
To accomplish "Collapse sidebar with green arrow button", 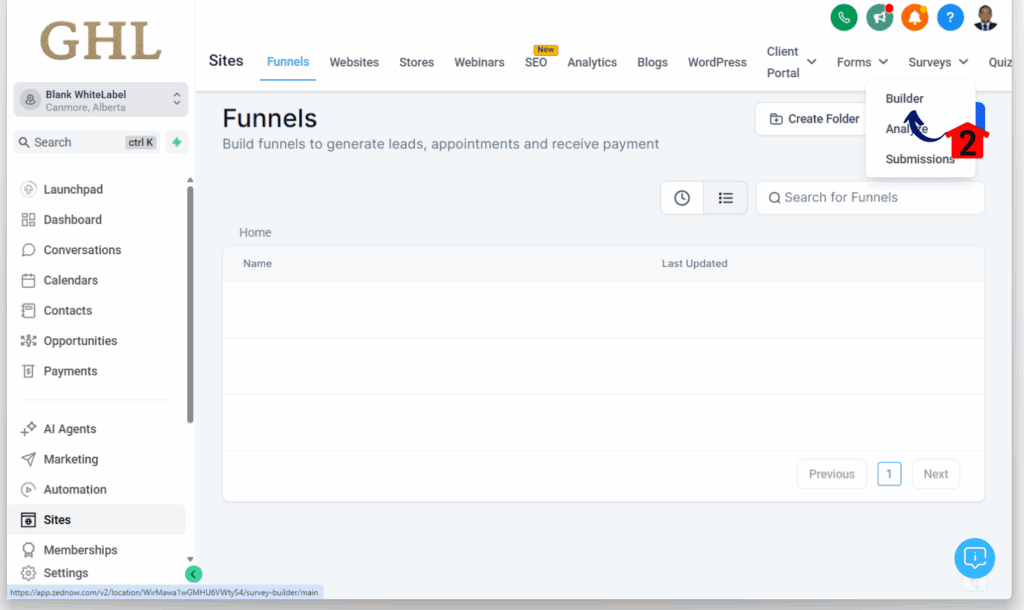I will click(x=193, y=574).
